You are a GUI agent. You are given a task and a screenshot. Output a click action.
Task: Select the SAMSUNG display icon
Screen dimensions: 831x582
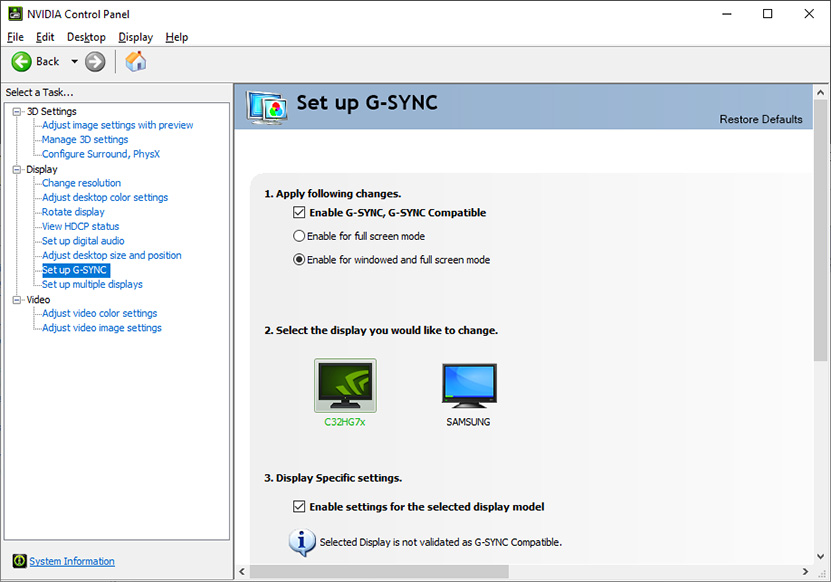pos(469,385)
